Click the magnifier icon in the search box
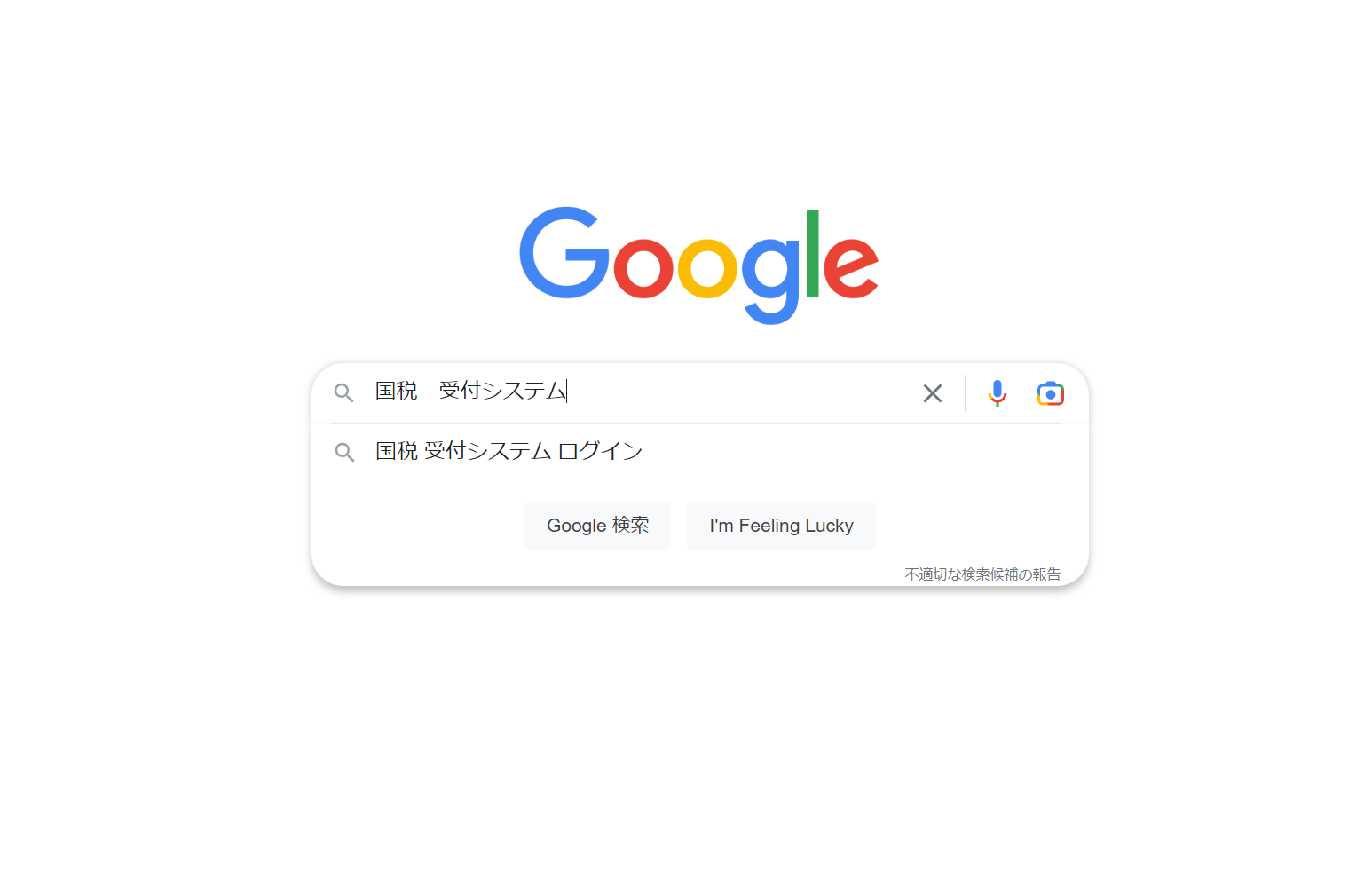The image size is (1372, 871). pyautogui.click(x=343, y=393)
